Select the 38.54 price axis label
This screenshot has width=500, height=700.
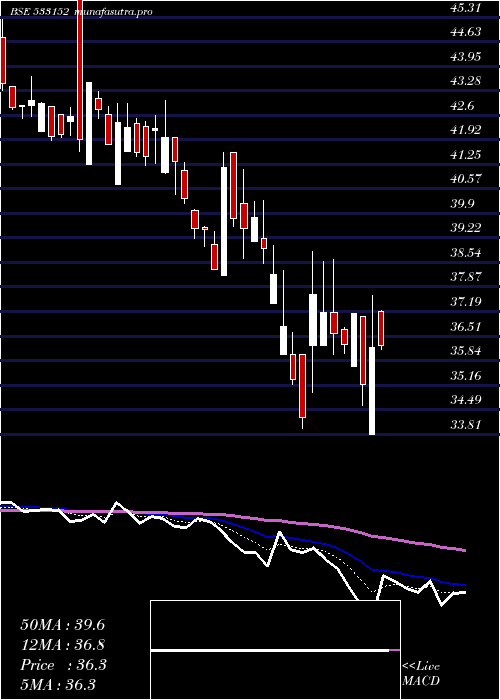click(466, 254)
